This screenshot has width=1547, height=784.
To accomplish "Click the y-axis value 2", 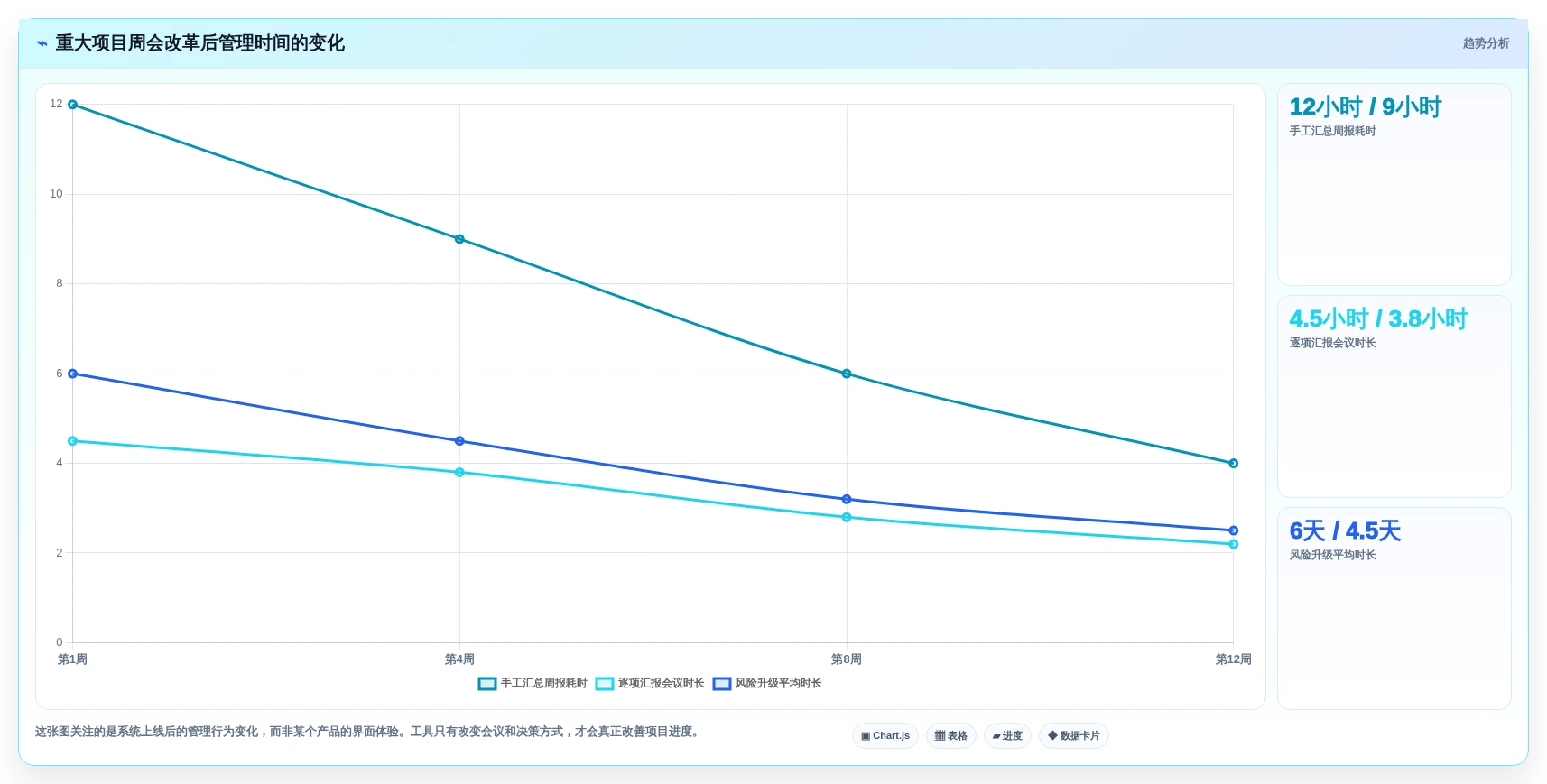I will pos(60,553).
